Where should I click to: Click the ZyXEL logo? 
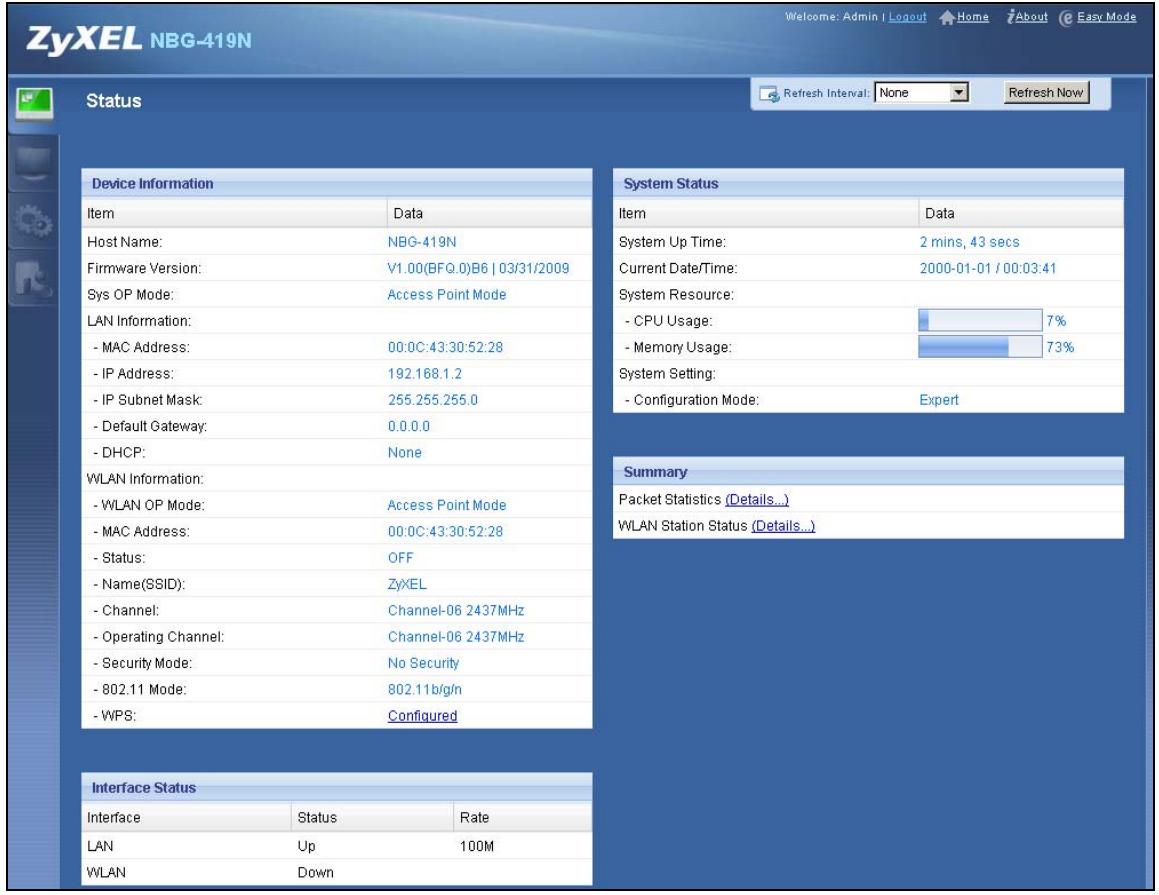tap(84, 39)
